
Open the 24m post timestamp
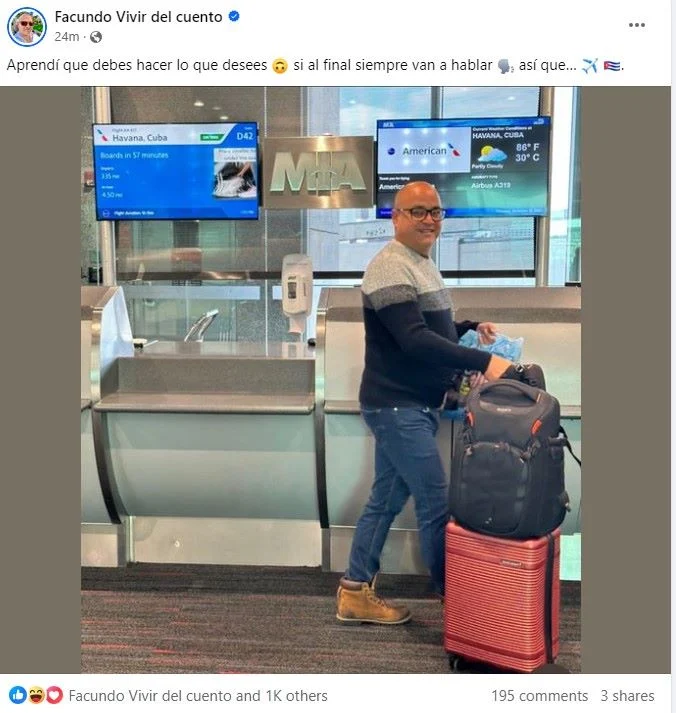point(66,37)
